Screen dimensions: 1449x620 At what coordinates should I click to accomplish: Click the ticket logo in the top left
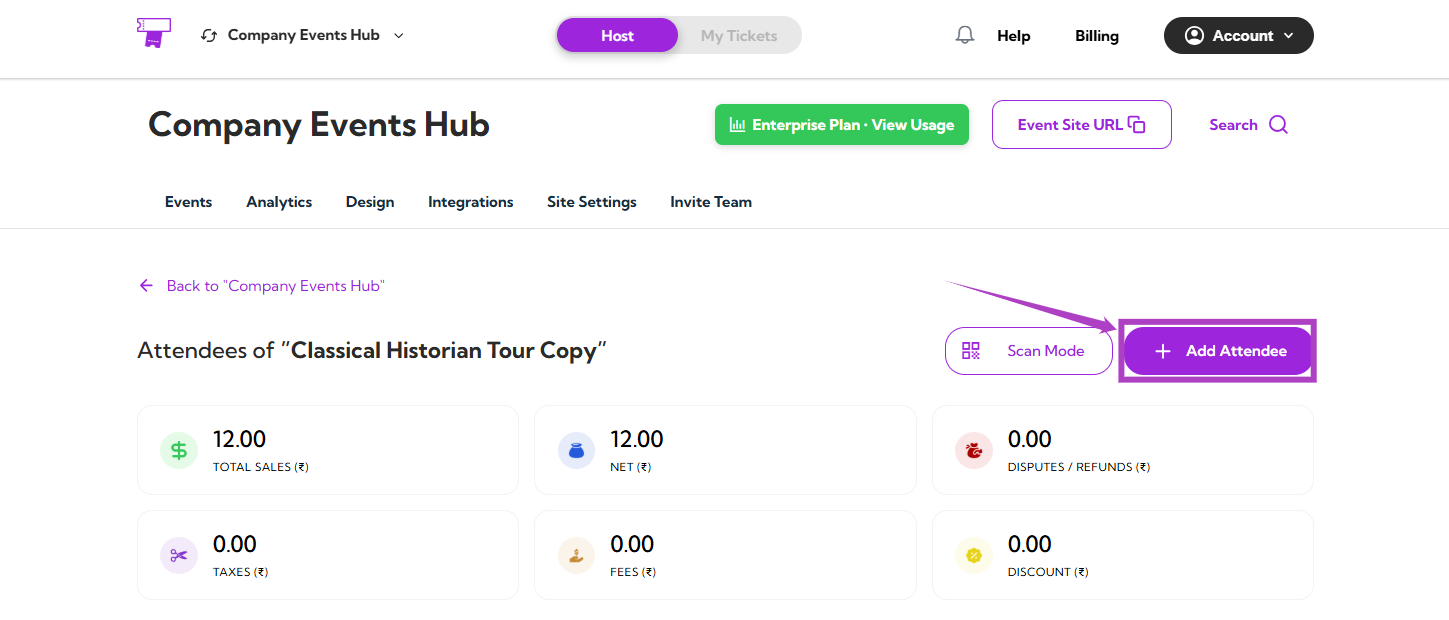click(x=152, y=33)
